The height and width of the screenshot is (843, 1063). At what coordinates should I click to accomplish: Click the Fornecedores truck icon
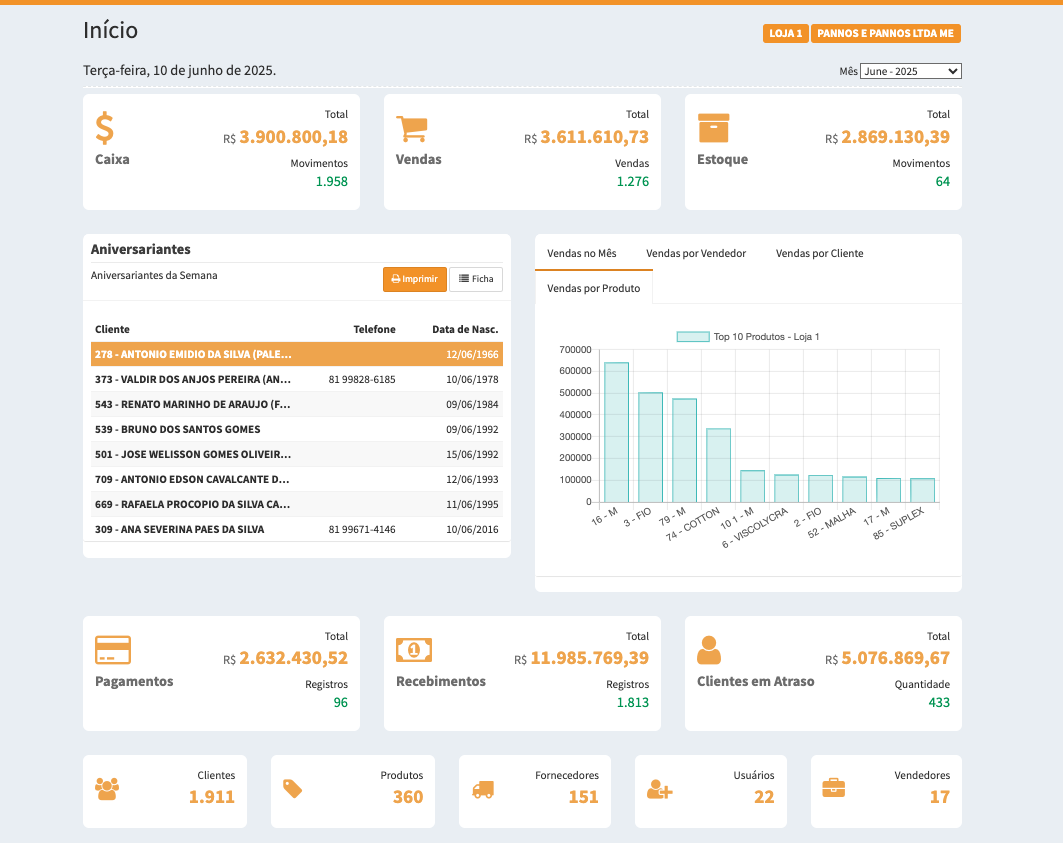[483, 789]
